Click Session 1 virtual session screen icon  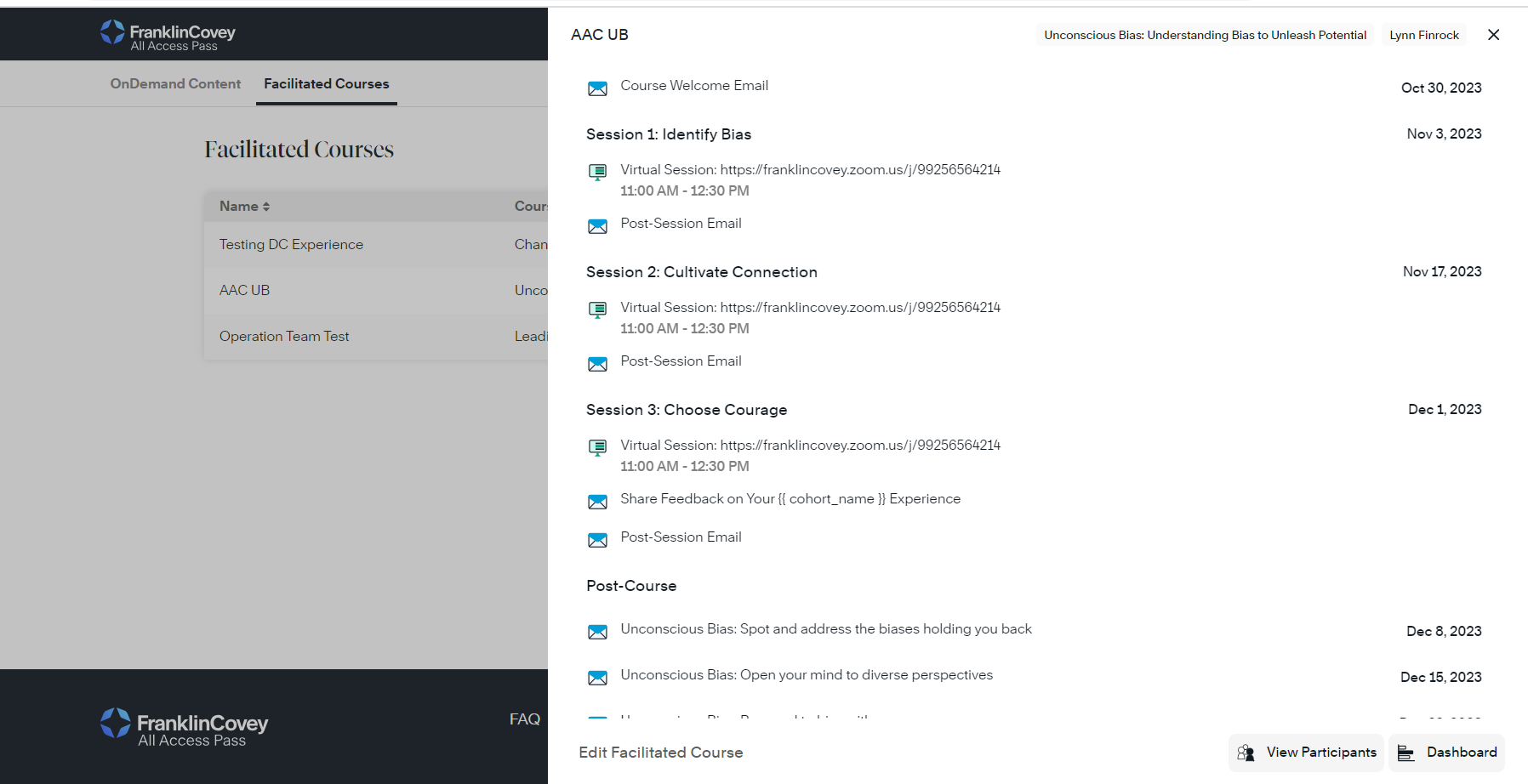coord(597,173)
